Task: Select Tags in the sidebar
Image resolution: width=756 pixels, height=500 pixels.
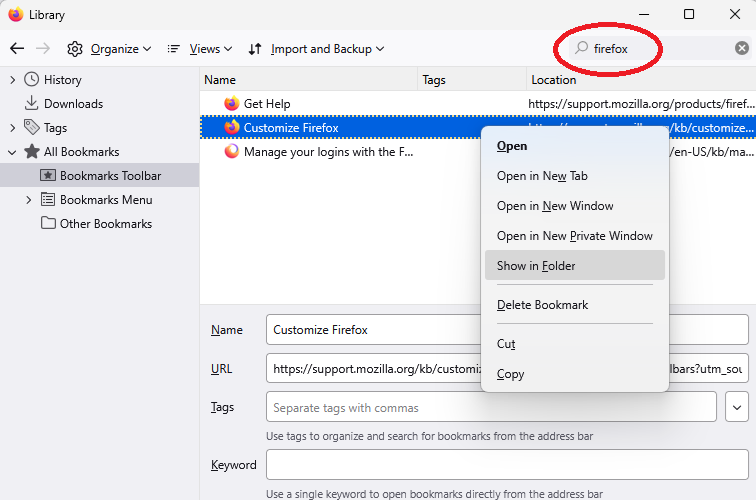Action: click(55, 128)
